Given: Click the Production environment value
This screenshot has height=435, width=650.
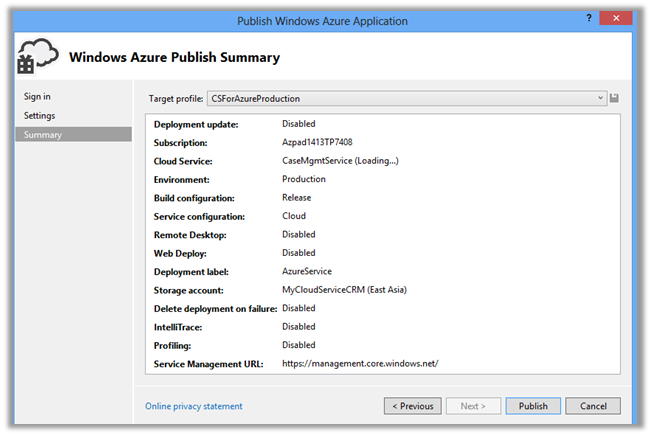Looking at the screenshot, I should click(x=304, y=179).
